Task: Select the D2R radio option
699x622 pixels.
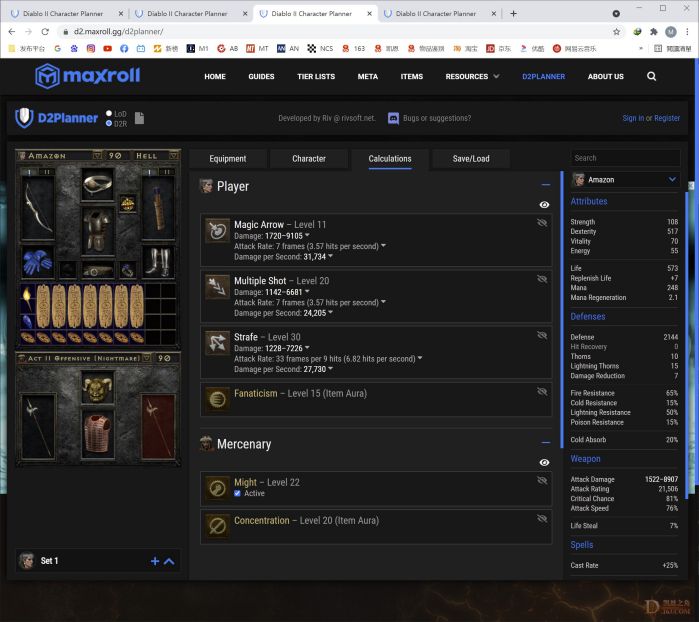Action: click(x=109, y=124)
